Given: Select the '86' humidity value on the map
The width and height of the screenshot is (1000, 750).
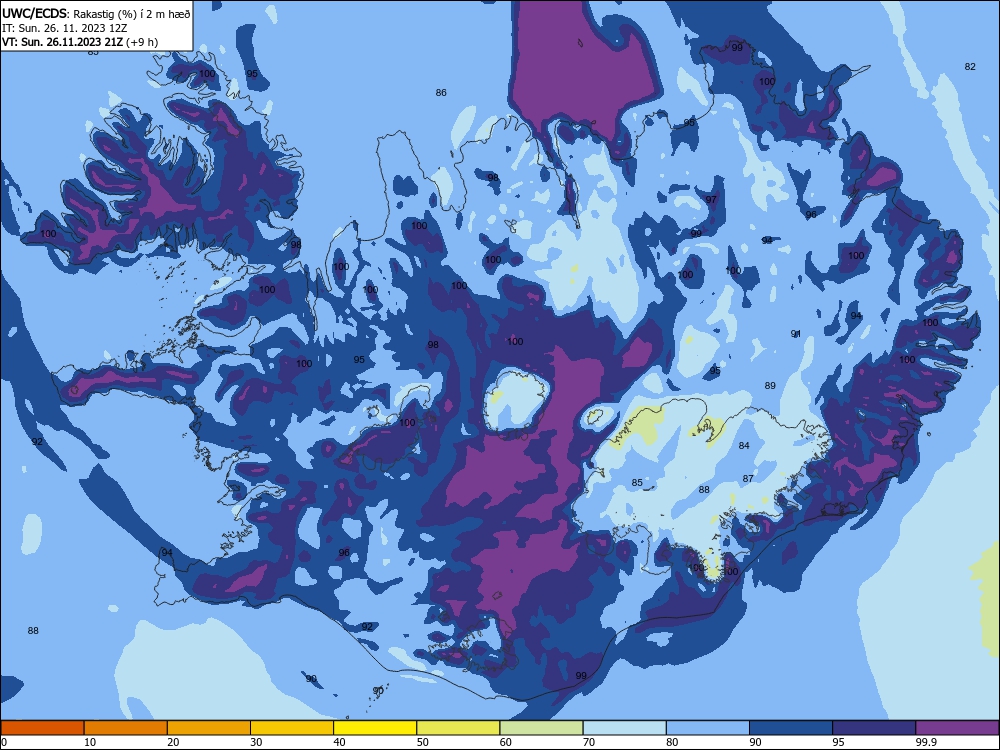Looking at the screenshot, I should click(441, 92).
